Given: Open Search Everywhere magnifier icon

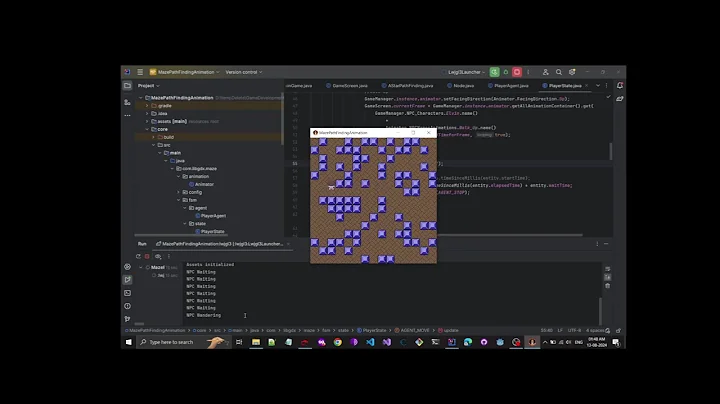Looking at the screenshot, I should (x=559, y=72).
